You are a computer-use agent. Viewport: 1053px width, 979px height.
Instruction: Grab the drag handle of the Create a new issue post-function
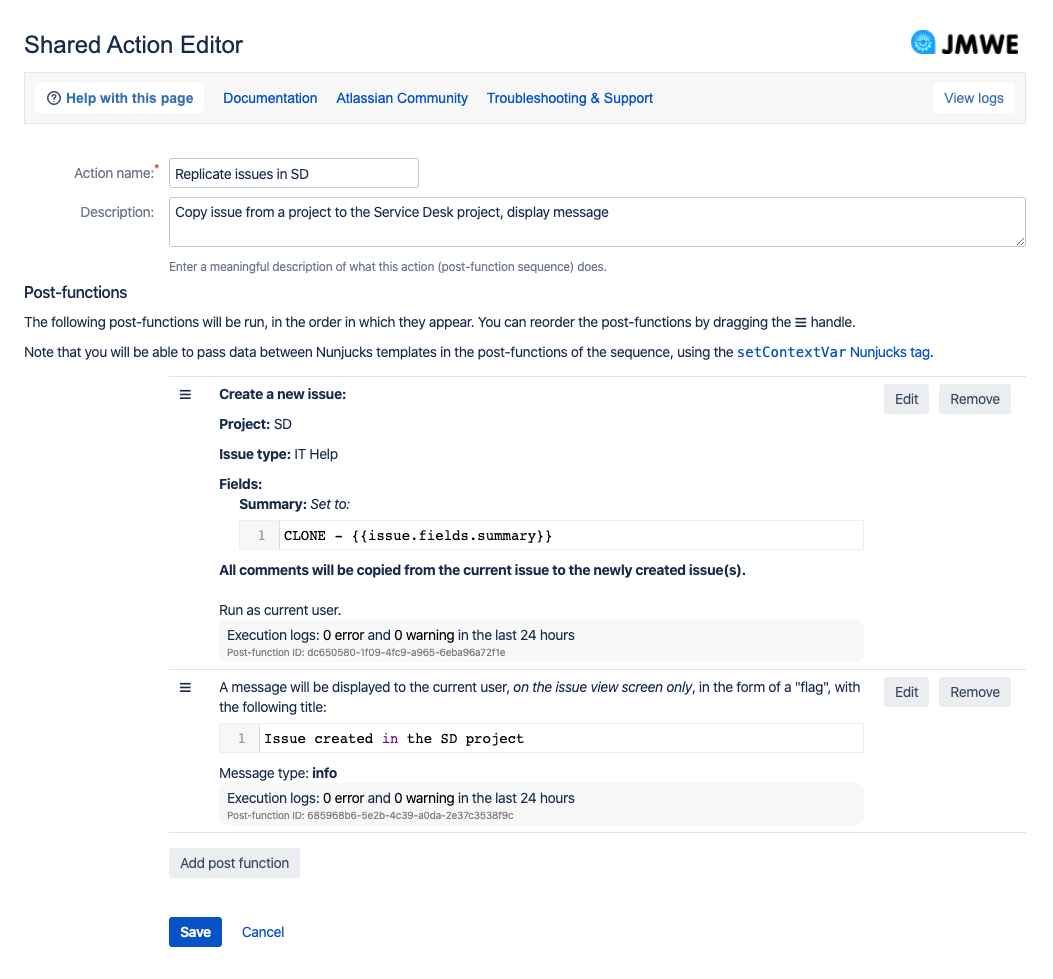click(x=185, y=394)
